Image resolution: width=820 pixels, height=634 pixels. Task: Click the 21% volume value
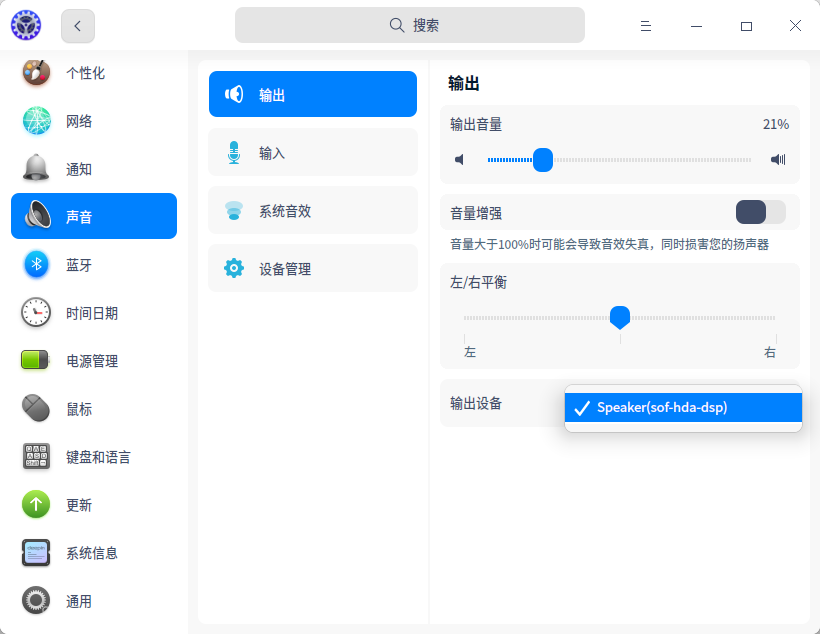pyautogui.click(x=776, y=124)
